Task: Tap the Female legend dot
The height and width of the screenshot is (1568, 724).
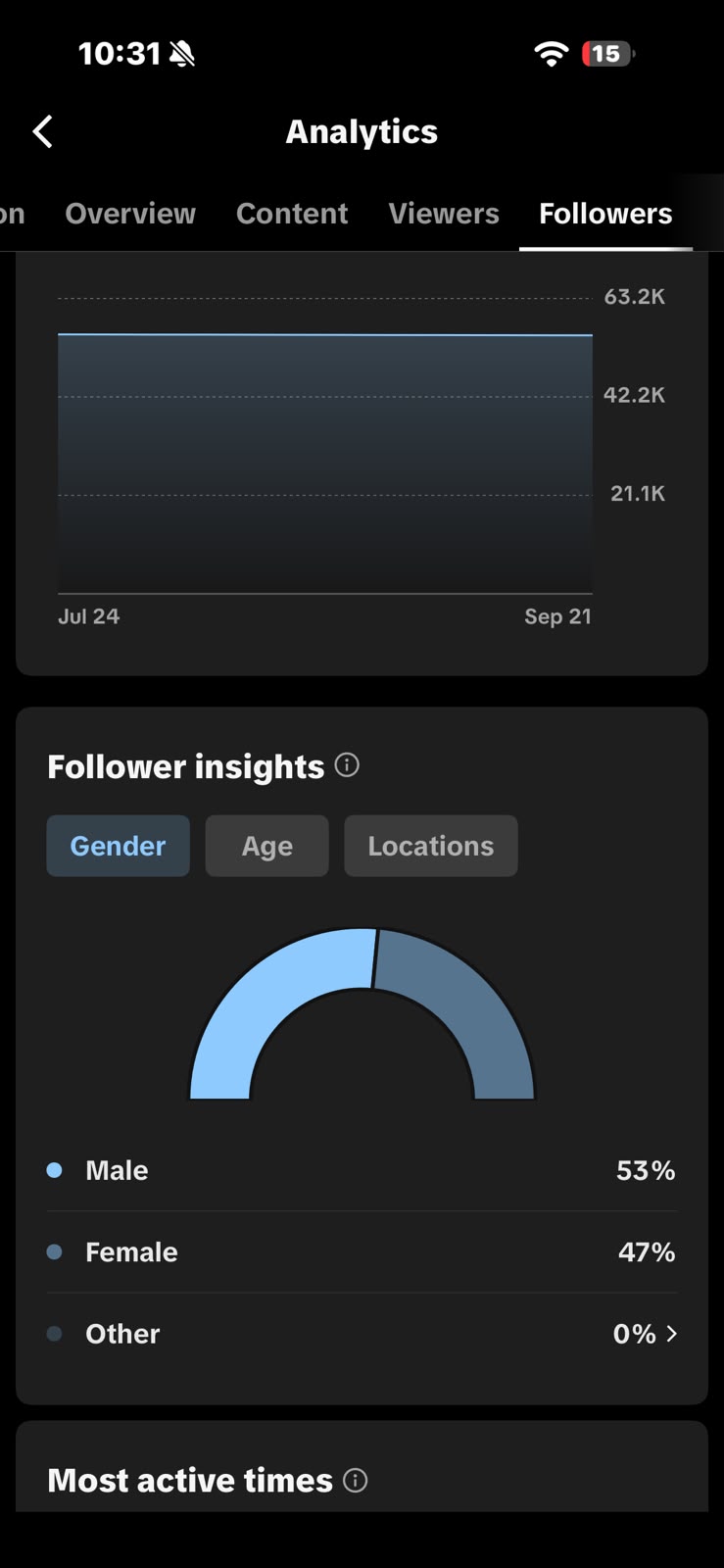Action: (55, 1251)
